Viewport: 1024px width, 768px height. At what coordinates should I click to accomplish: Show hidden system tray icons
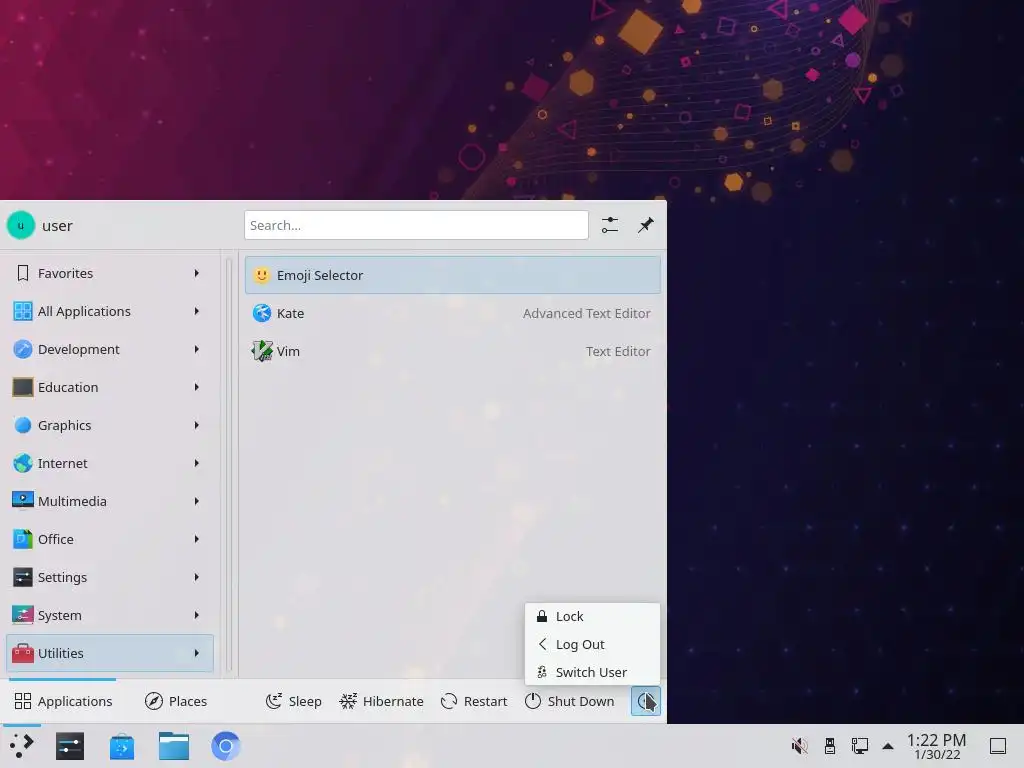tap(888, 746)
